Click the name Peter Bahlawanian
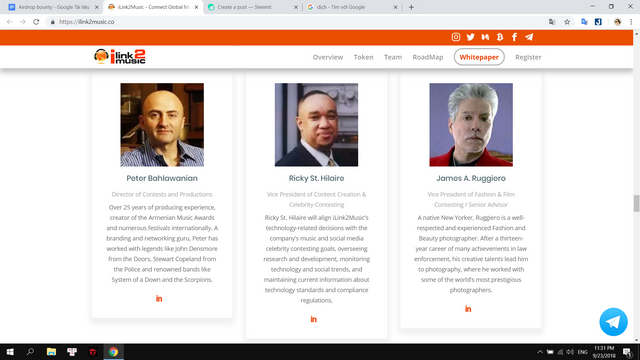Viewport: 640px width, 360px height. (x=162, y=178)
